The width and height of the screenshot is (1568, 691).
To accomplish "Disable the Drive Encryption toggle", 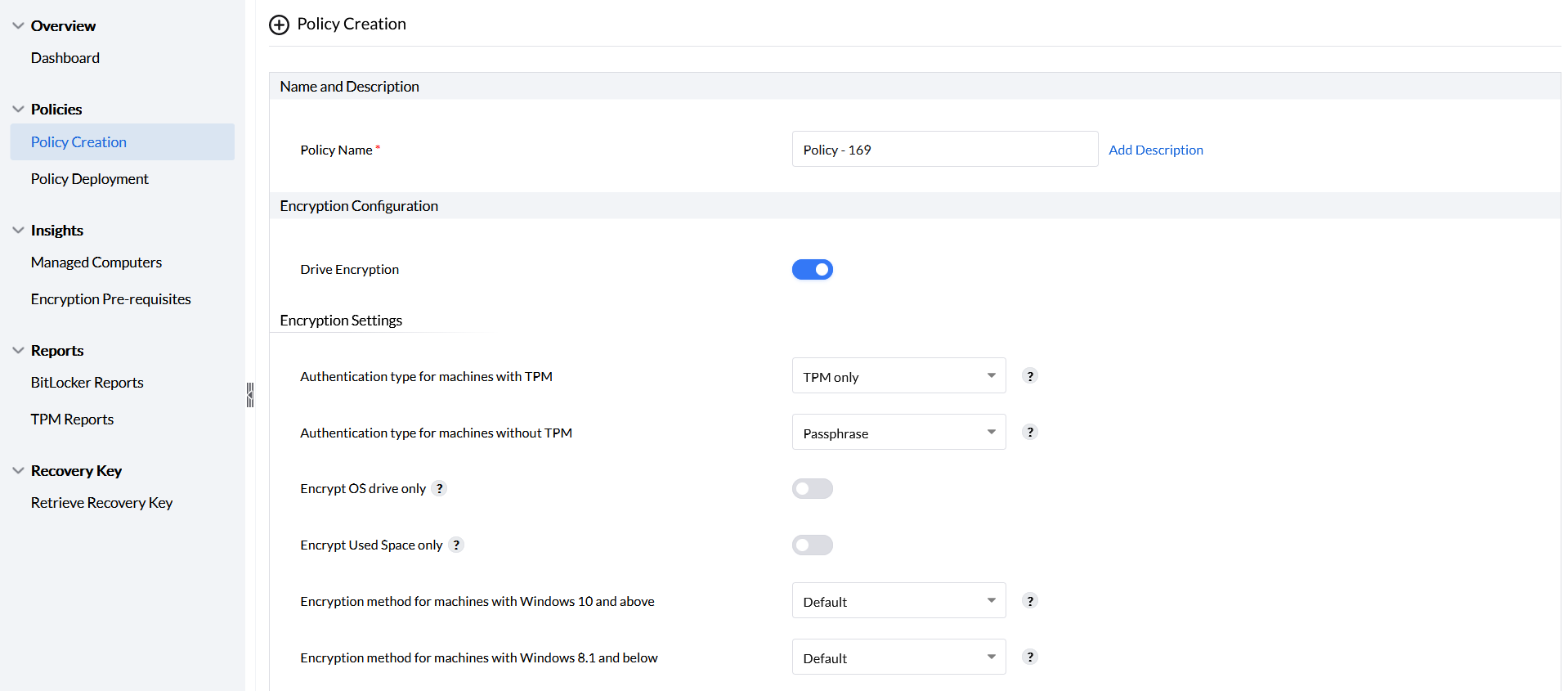I will [812, 270].
